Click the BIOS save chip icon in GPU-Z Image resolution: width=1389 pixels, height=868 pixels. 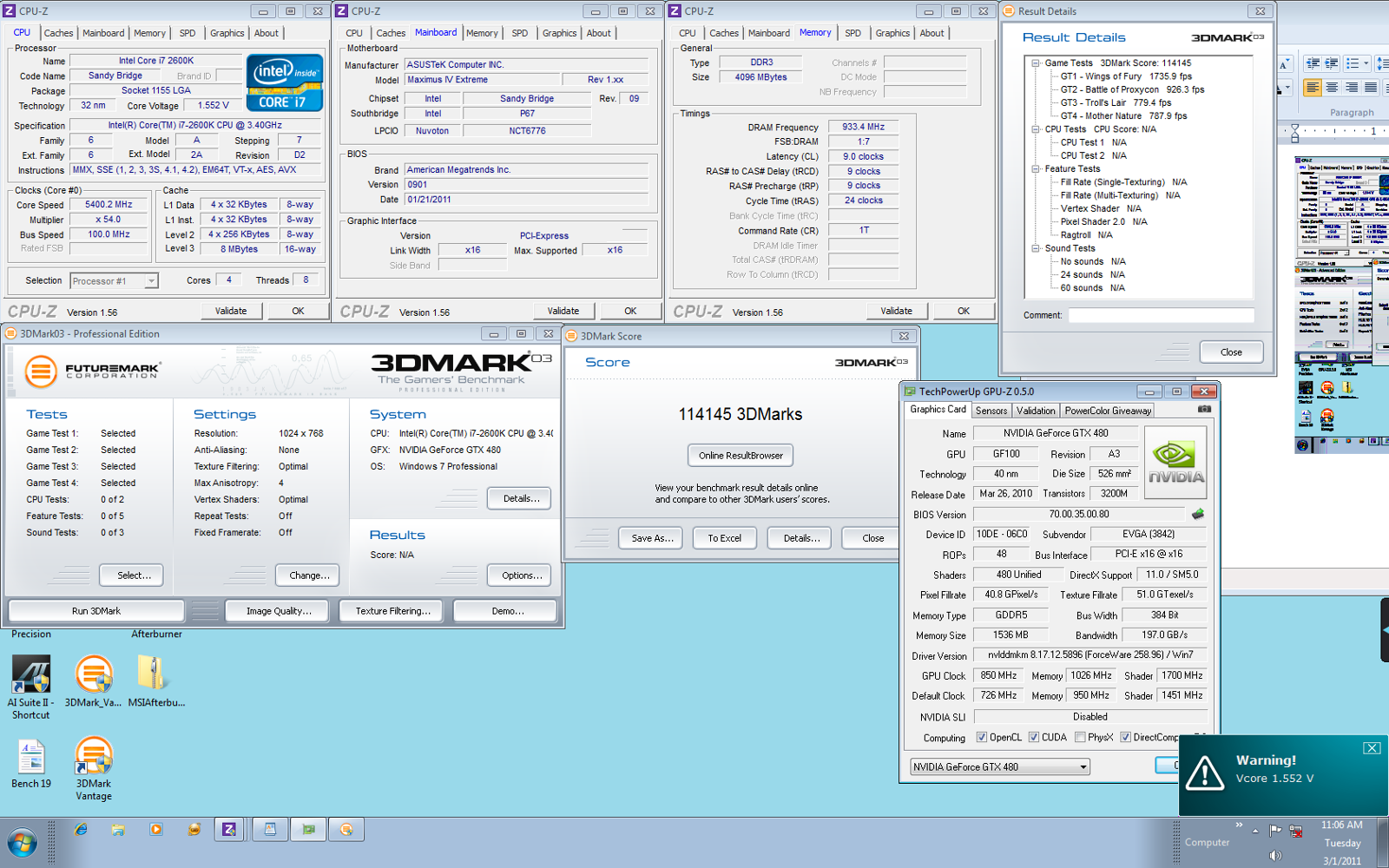(x=1198, y=514)
